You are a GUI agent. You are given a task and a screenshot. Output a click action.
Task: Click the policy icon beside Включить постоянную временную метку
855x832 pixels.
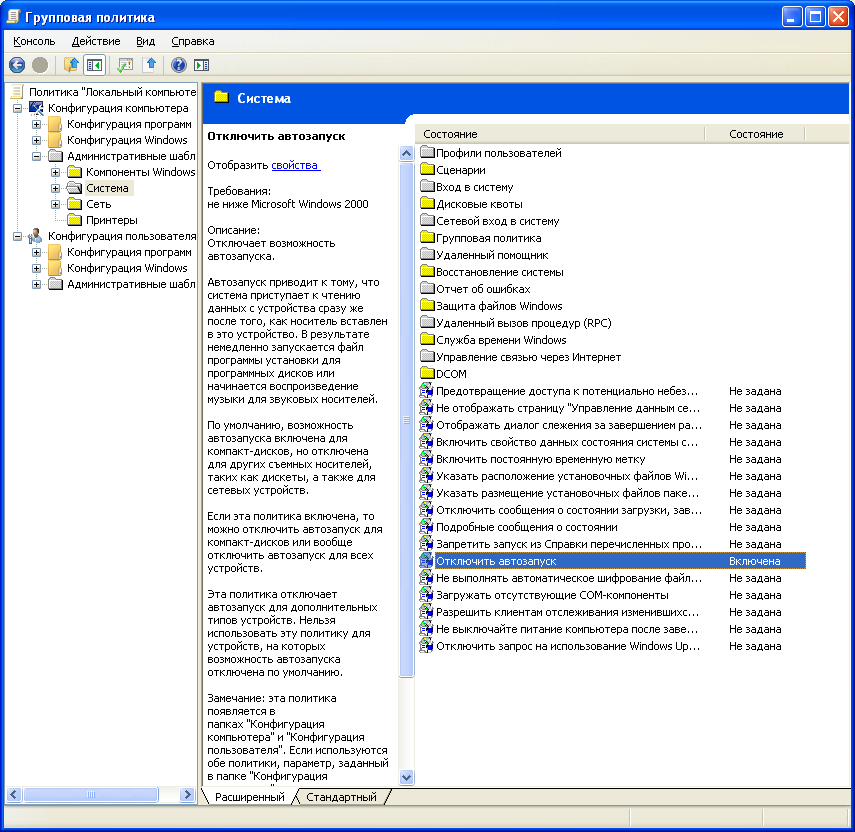tap(426, 459)
